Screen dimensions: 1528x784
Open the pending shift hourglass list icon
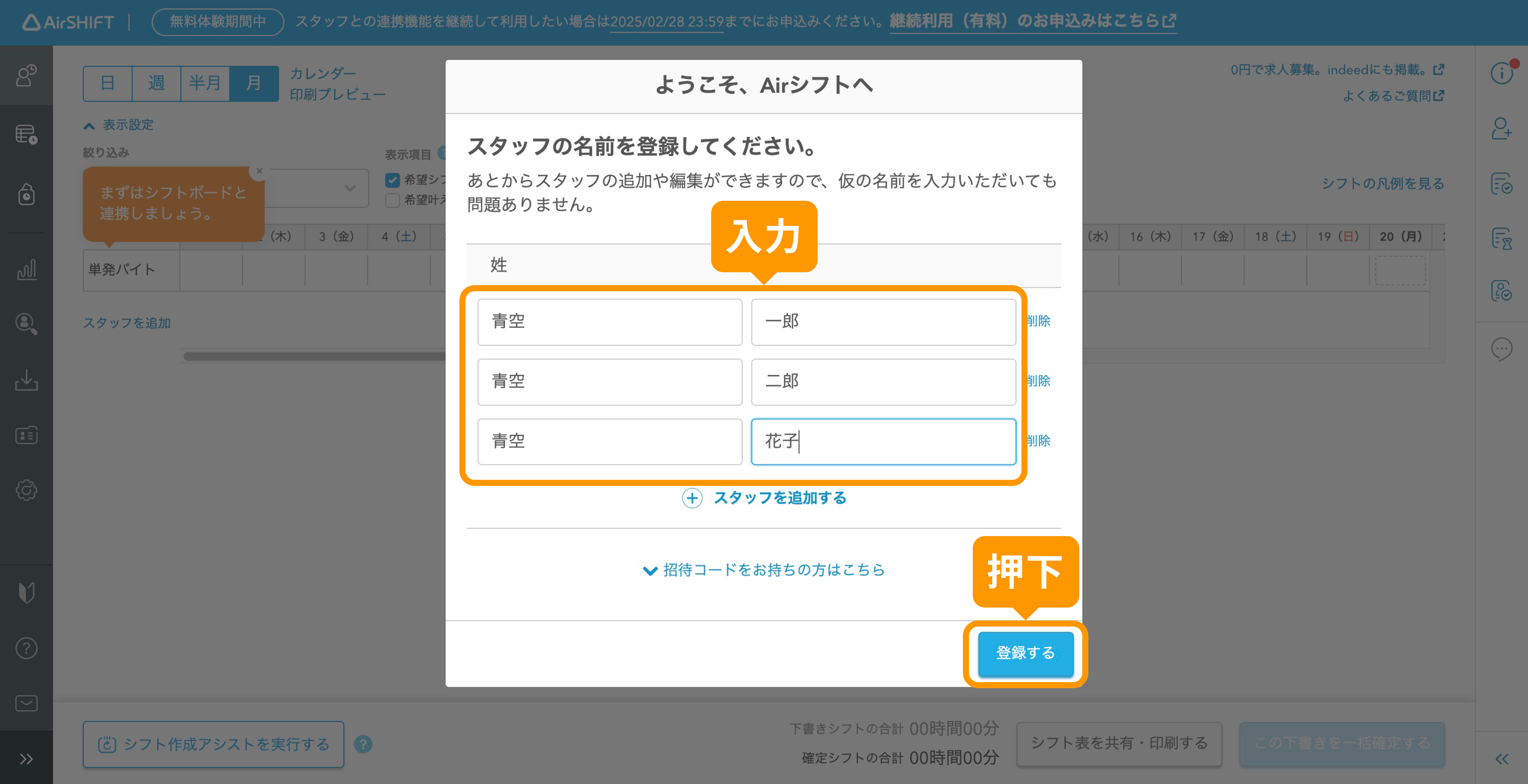(x=1502, y=239)
